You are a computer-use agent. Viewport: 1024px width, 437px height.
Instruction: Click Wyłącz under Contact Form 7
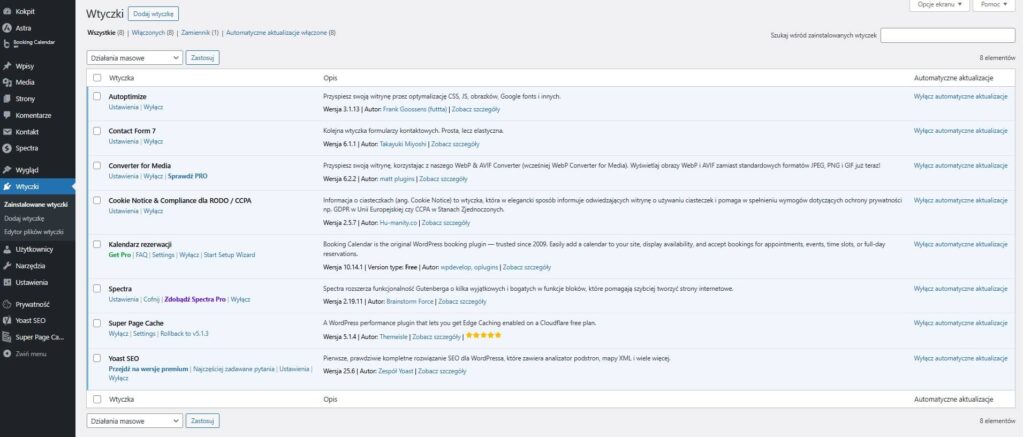(x=153, y=141)
